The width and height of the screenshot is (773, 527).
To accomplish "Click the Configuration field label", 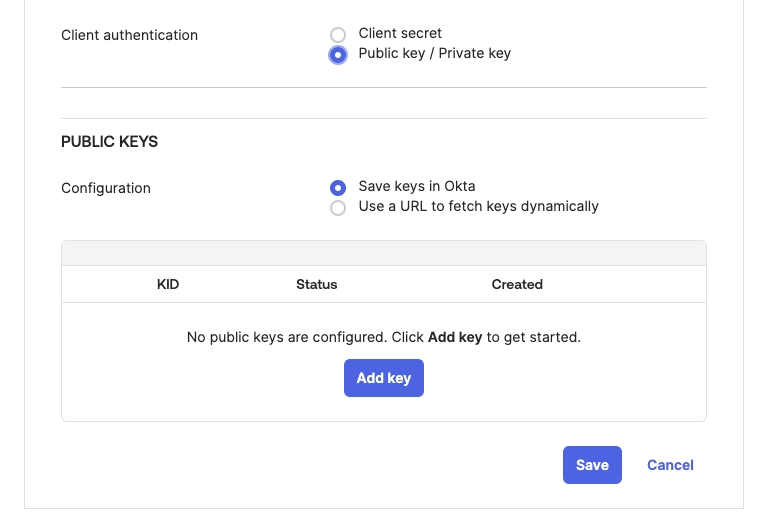I will (106, 188).
